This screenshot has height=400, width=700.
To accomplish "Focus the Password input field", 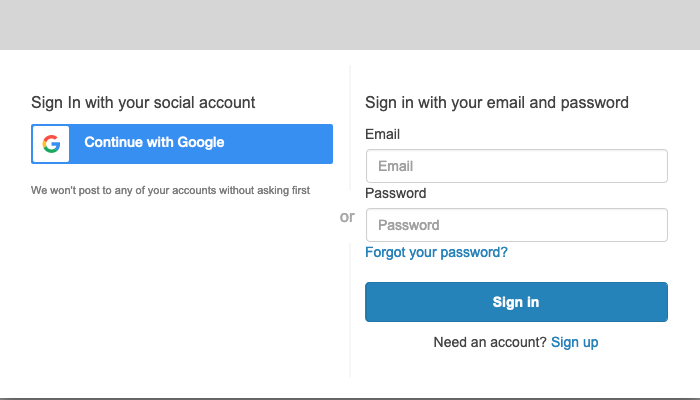I will (517, 225).
